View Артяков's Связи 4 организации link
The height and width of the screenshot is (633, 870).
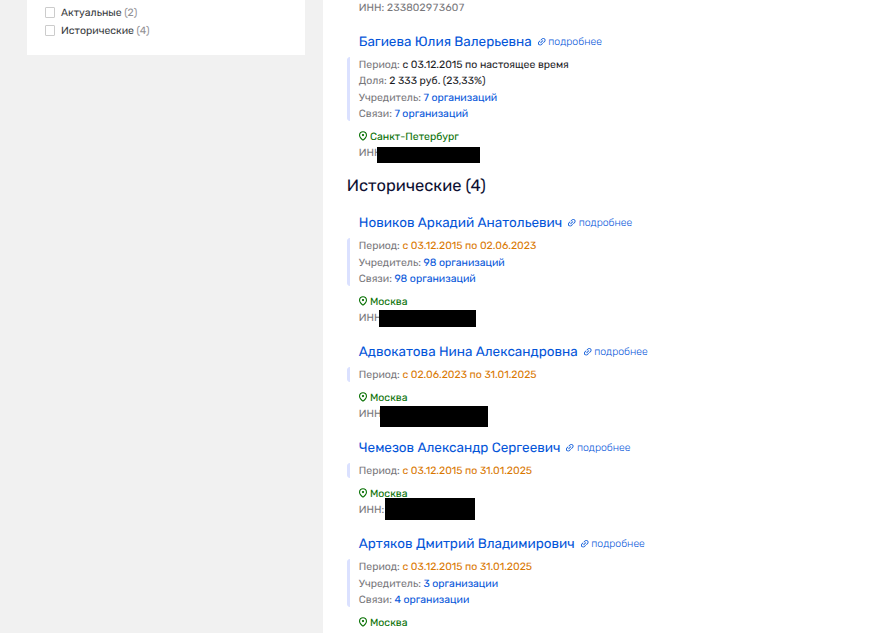click(x=431, y=600)
